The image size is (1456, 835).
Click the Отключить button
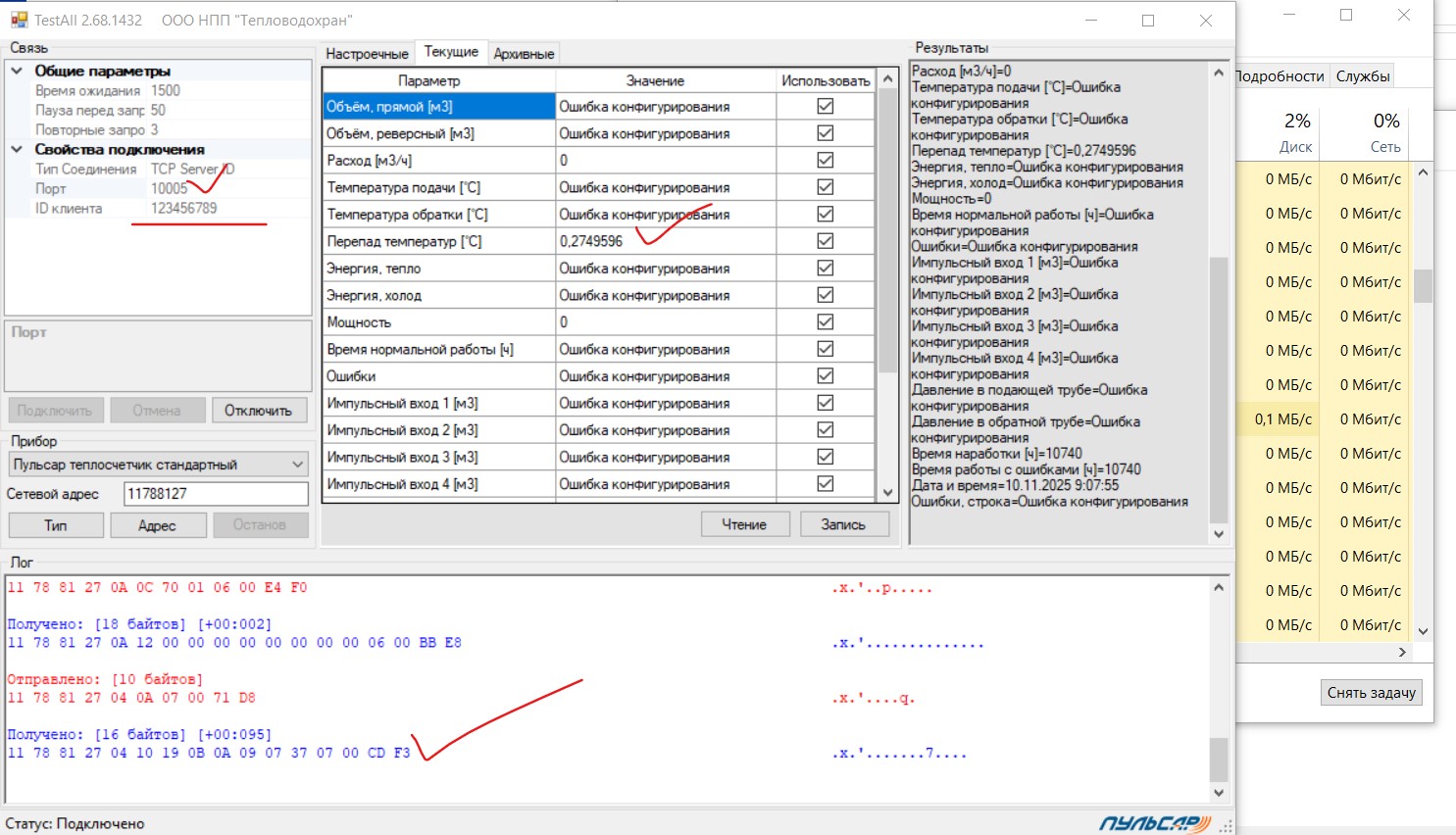click(258, 411)
